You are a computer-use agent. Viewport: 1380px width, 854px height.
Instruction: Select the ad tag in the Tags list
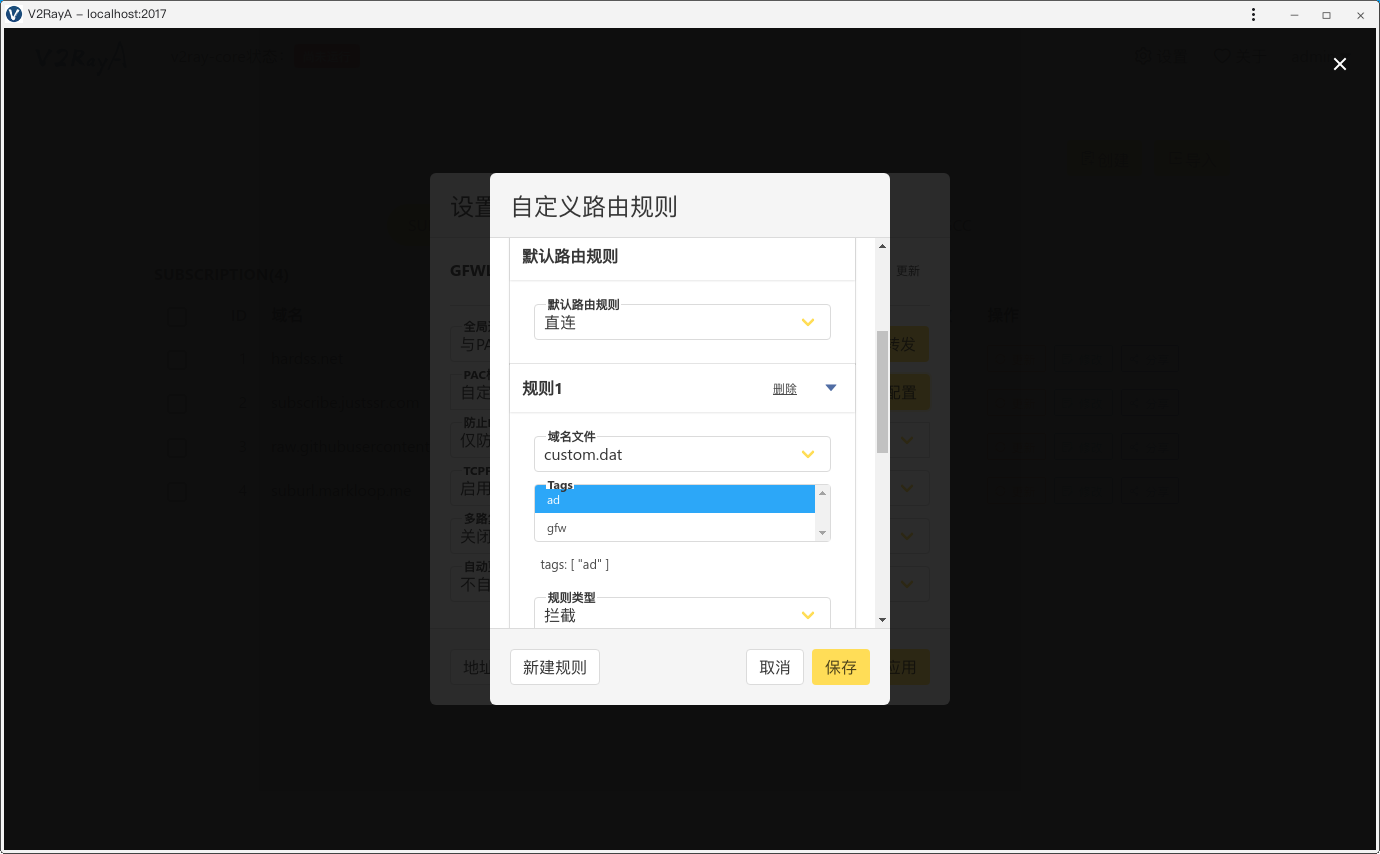[675, 499]
